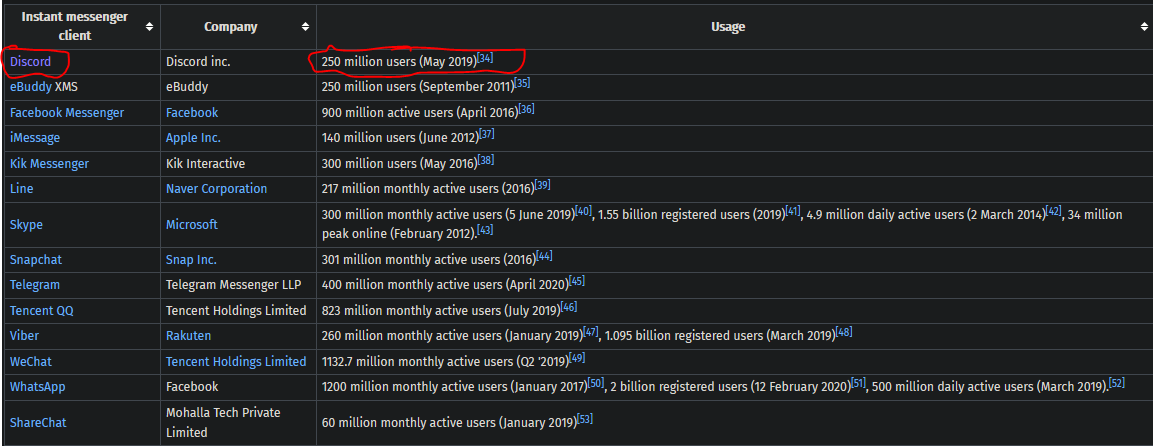This screenshot has height=446, width=1153.
Task: Open the ShareChat link
Action: [x=38, y=423]
